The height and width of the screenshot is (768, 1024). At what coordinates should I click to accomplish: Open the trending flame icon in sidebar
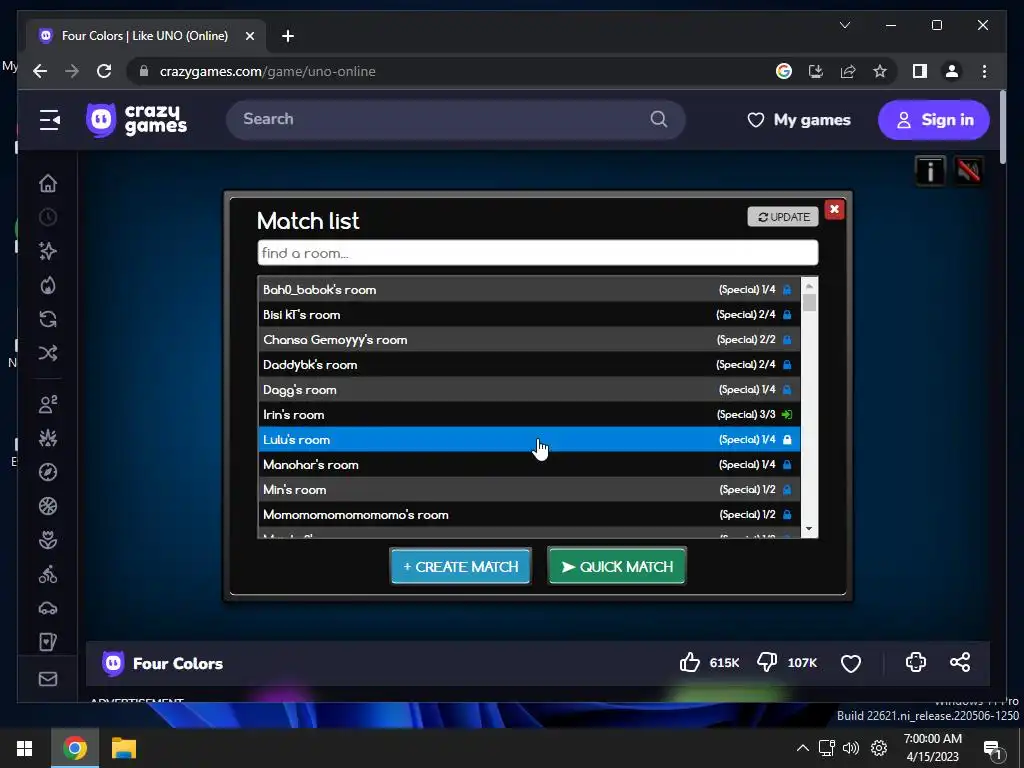[48, 285]
